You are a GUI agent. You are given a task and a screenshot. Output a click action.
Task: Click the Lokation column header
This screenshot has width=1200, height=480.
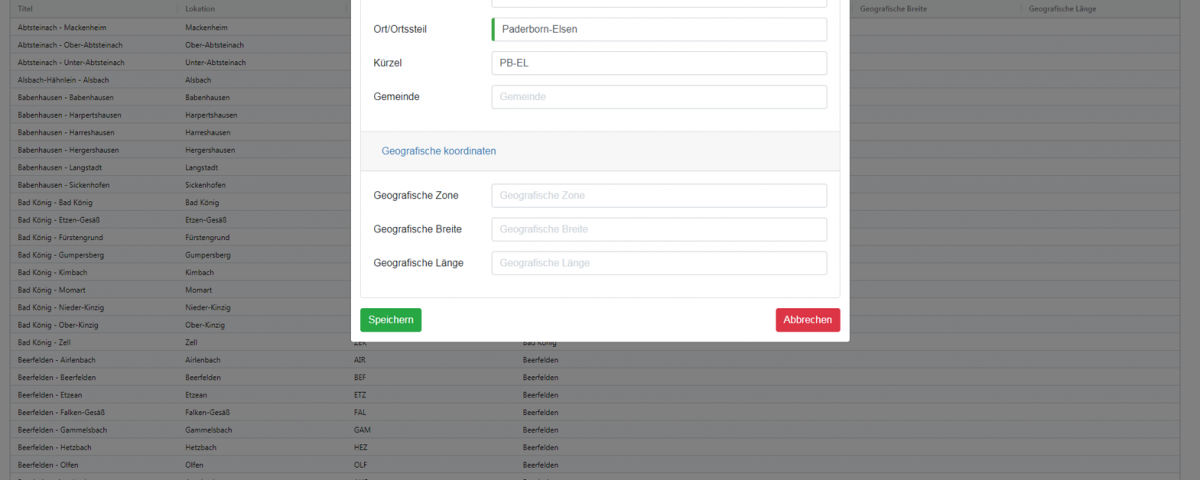coord(200,8)
